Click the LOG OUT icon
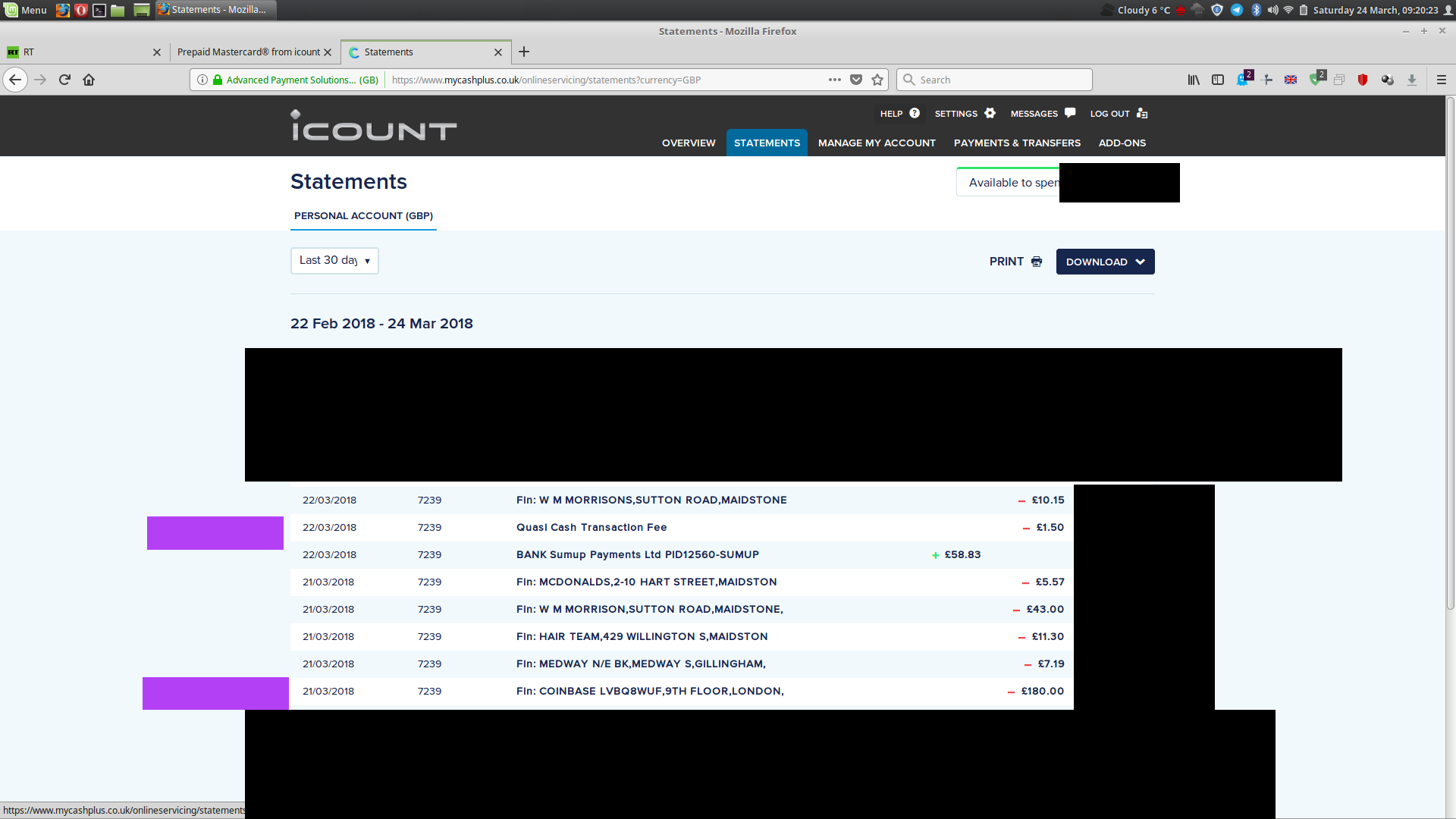The width and height of the screenshot is (1456, 819). point(1141,113)
